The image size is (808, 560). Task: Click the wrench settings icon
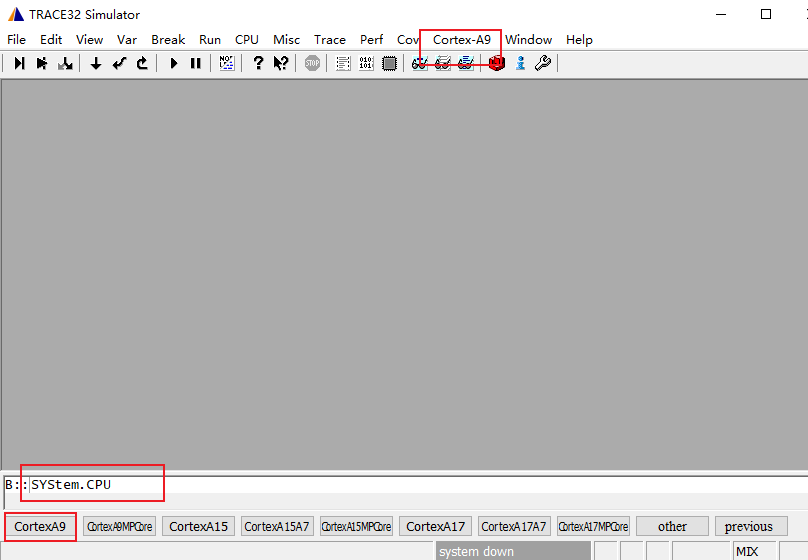click(x=543, y=63)
